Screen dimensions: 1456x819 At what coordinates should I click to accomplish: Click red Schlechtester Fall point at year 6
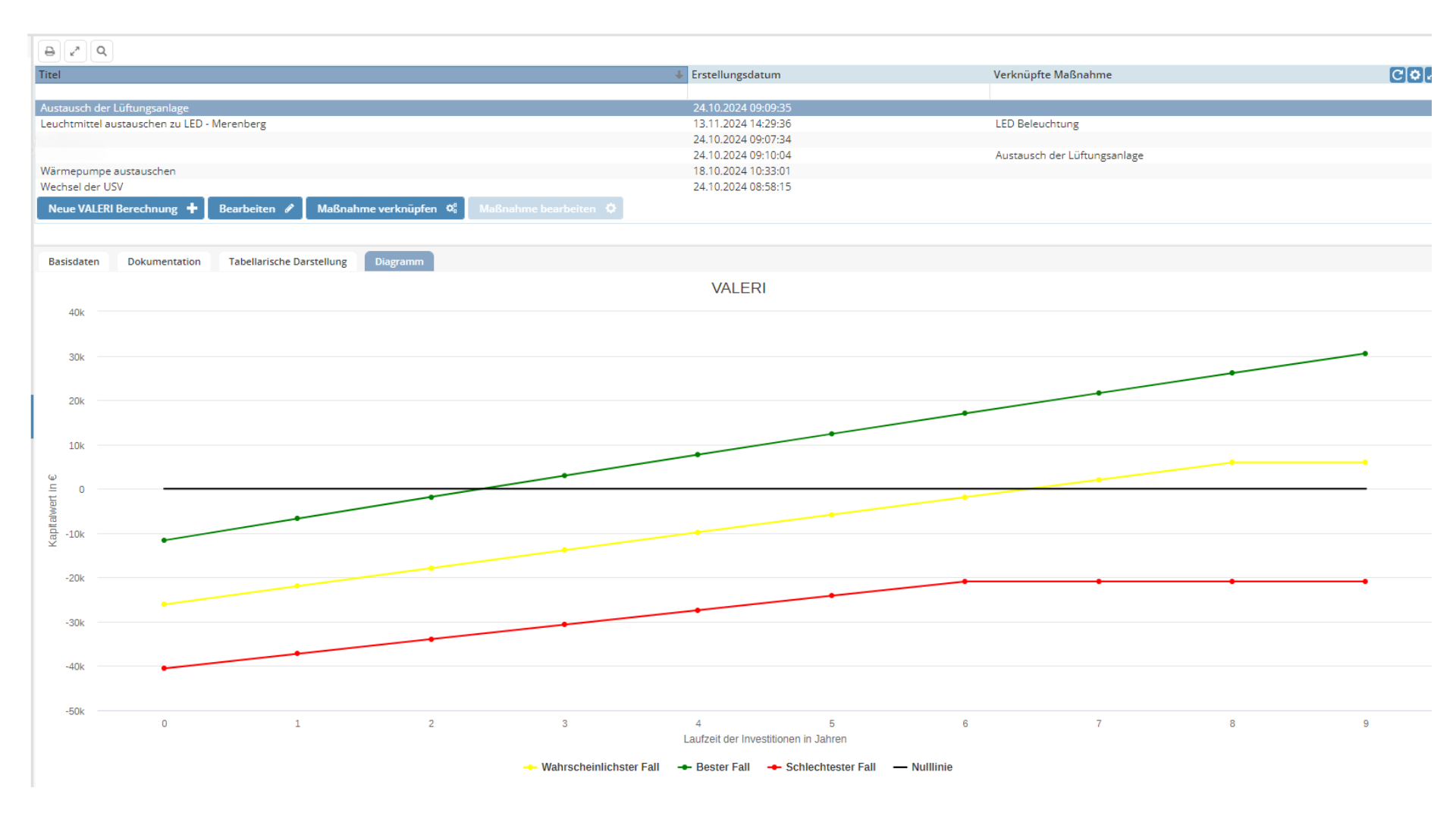point(965,582)
